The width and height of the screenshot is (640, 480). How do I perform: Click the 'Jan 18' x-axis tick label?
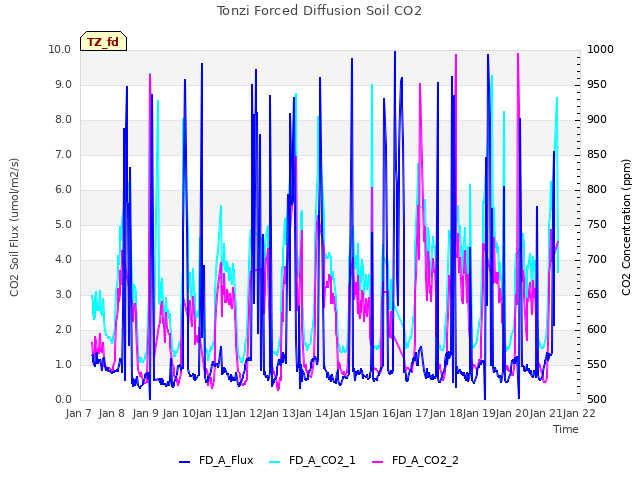point(446,413)
